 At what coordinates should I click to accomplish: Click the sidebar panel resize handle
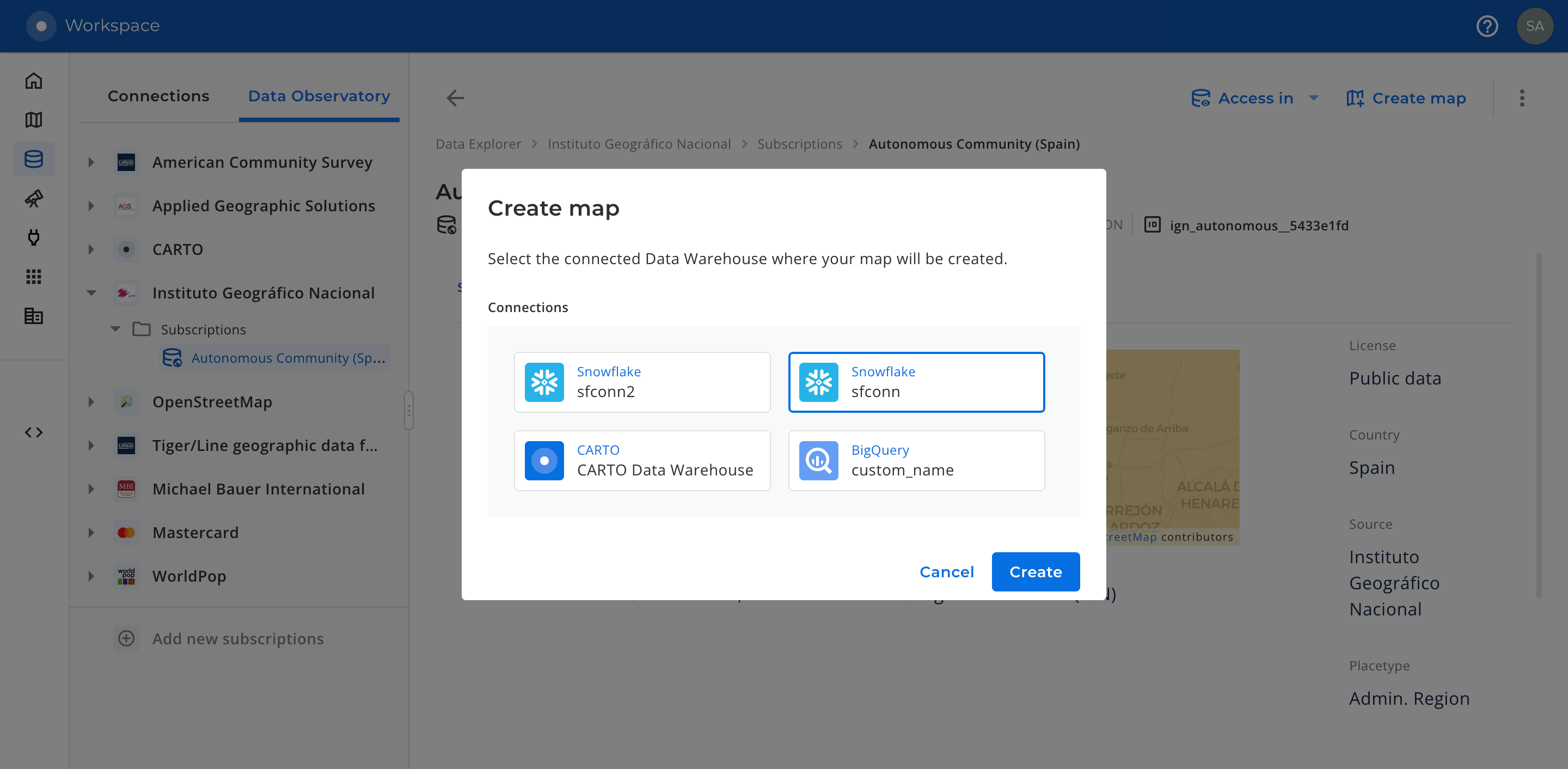tap(408, 411)
